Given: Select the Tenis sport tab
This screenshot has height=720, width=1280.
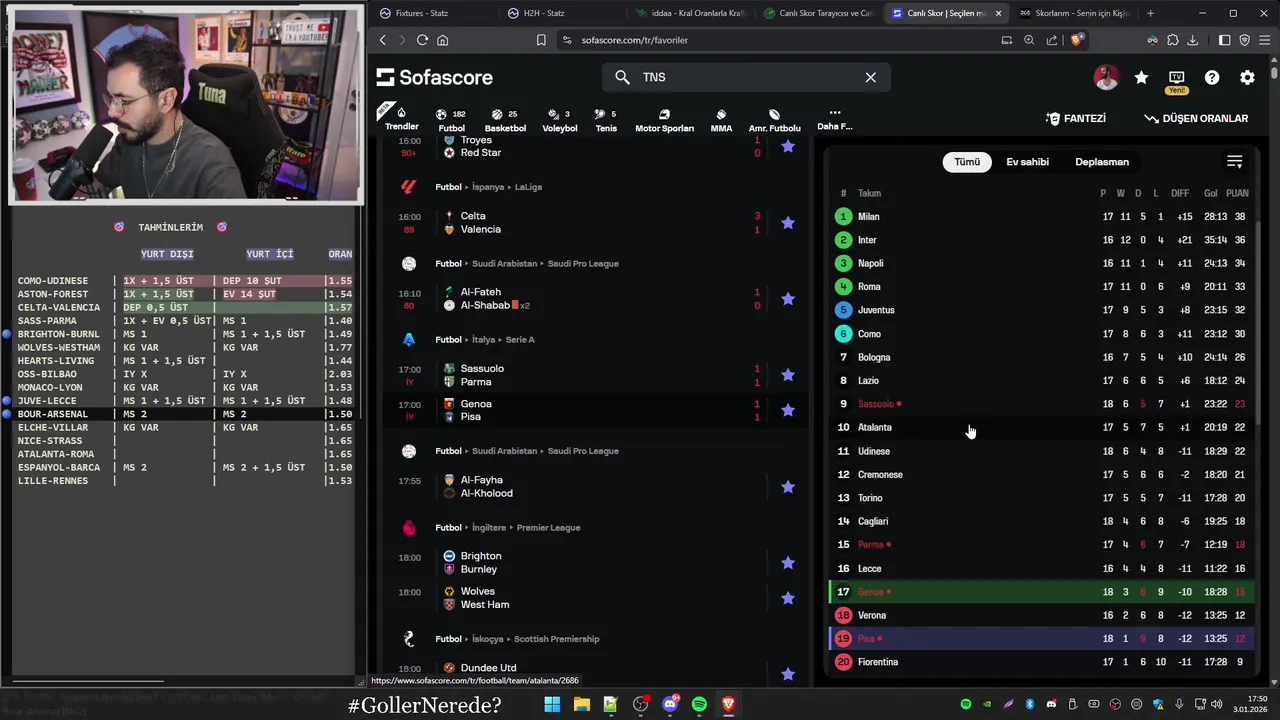Looking at the screenshot, I should (x=606, y=120).
